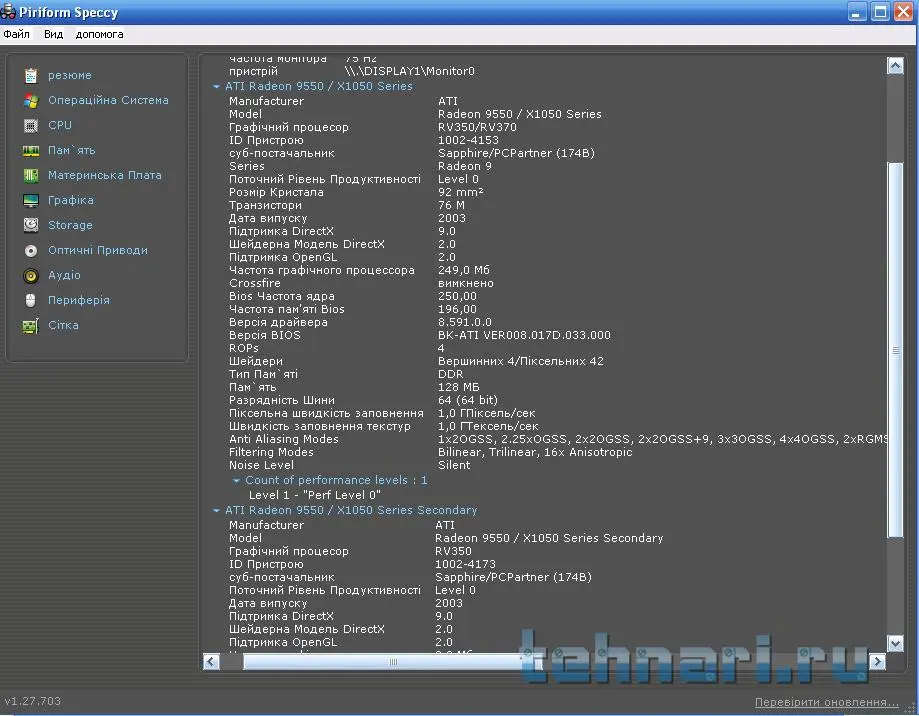
Task: Switch to the Аудіо section
Action: tap(64, 275)
